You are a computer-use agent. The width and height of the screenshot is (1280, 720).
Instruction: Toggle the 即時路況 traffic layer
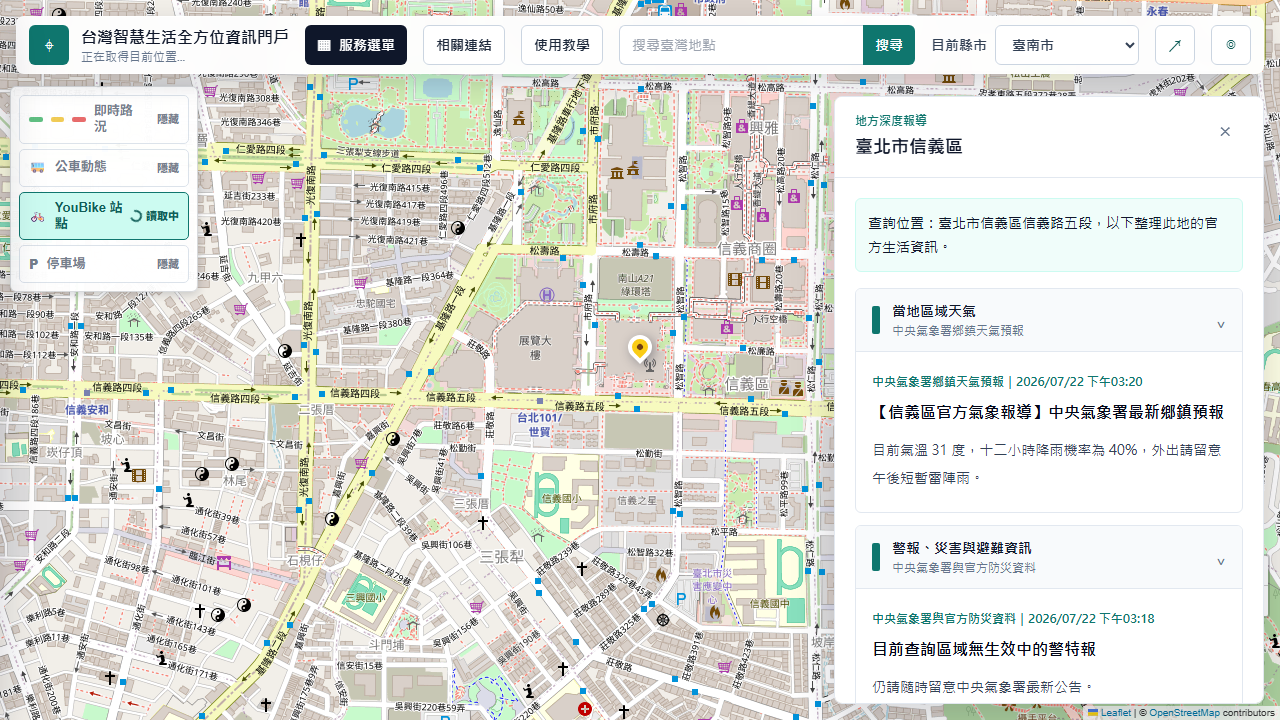(104, 119)
